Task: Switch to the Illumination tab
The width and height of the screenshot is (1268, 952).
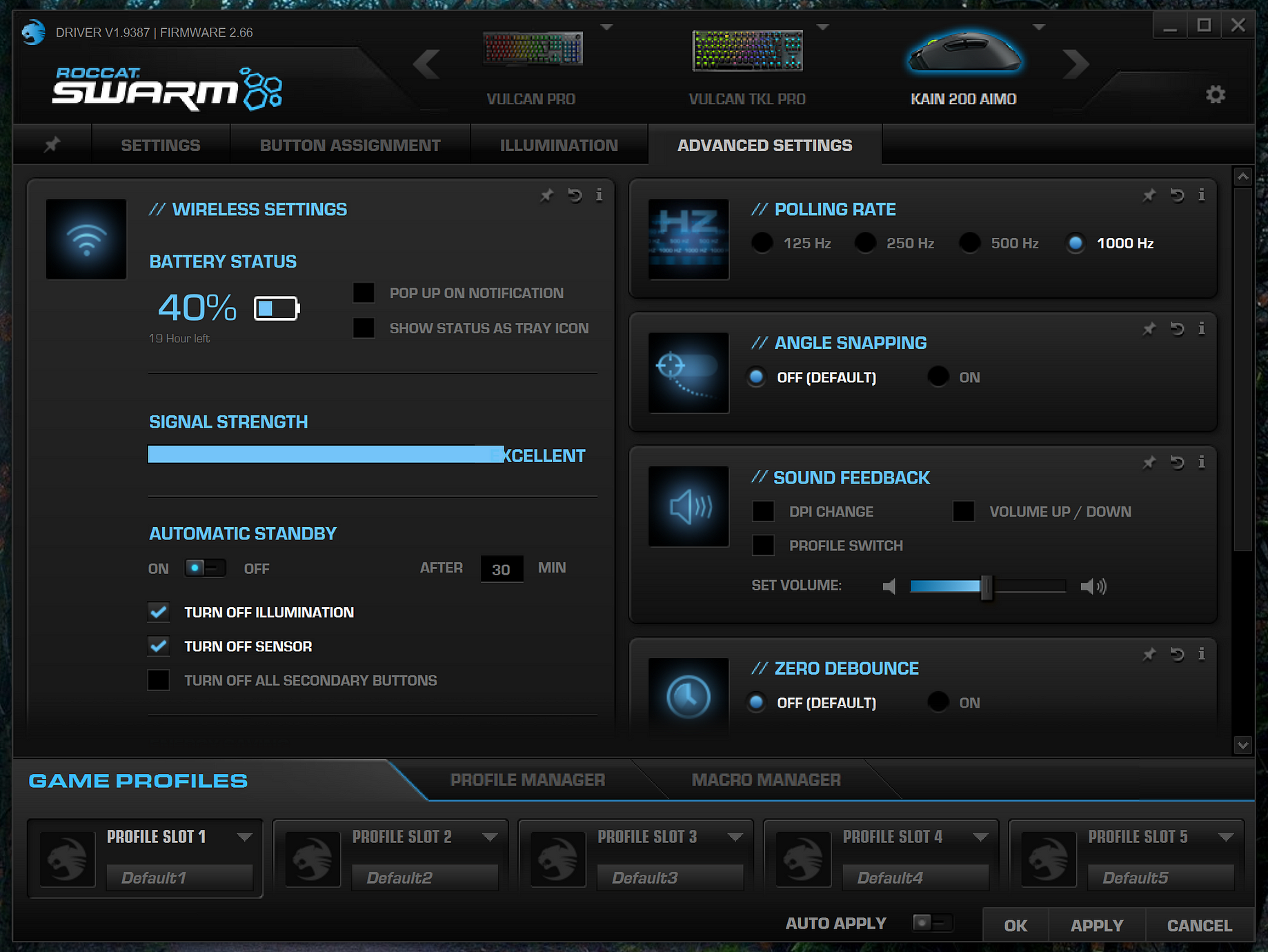Action: pyautogui.click(x=559, y=145)
